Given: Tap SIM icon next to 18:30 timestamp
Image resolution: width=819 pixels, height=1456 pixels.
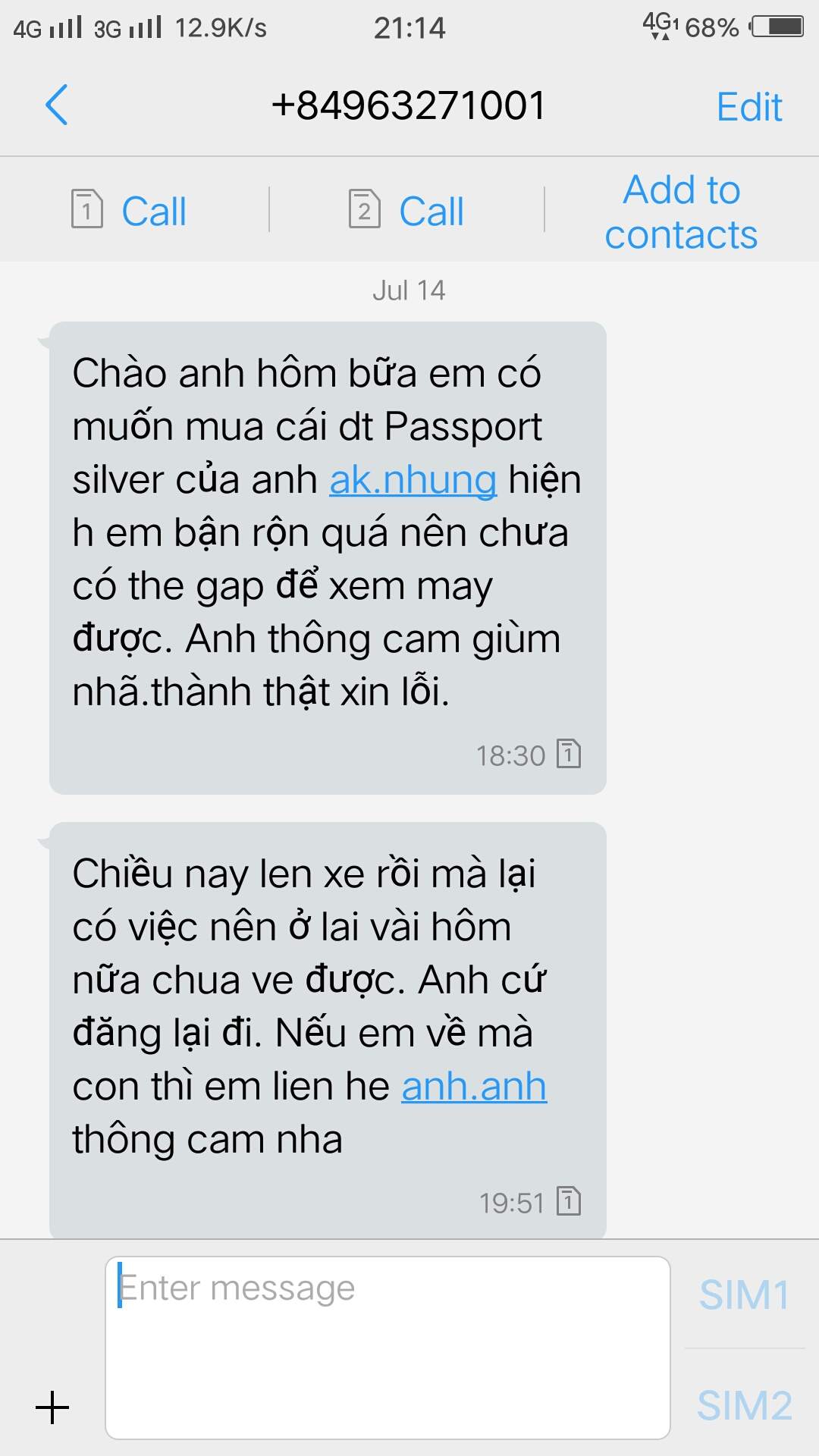Looking at the screenshot, I should click(x=569, y=753).
